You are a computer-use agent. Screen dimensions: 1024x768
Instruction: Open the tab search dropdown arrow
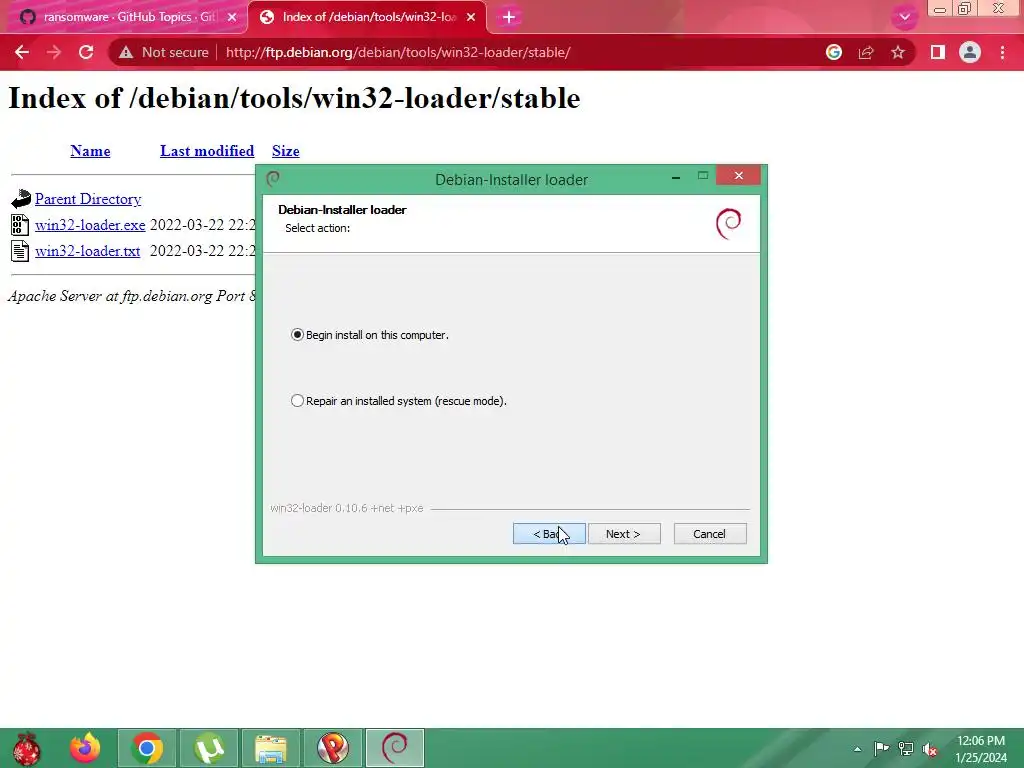904,17
